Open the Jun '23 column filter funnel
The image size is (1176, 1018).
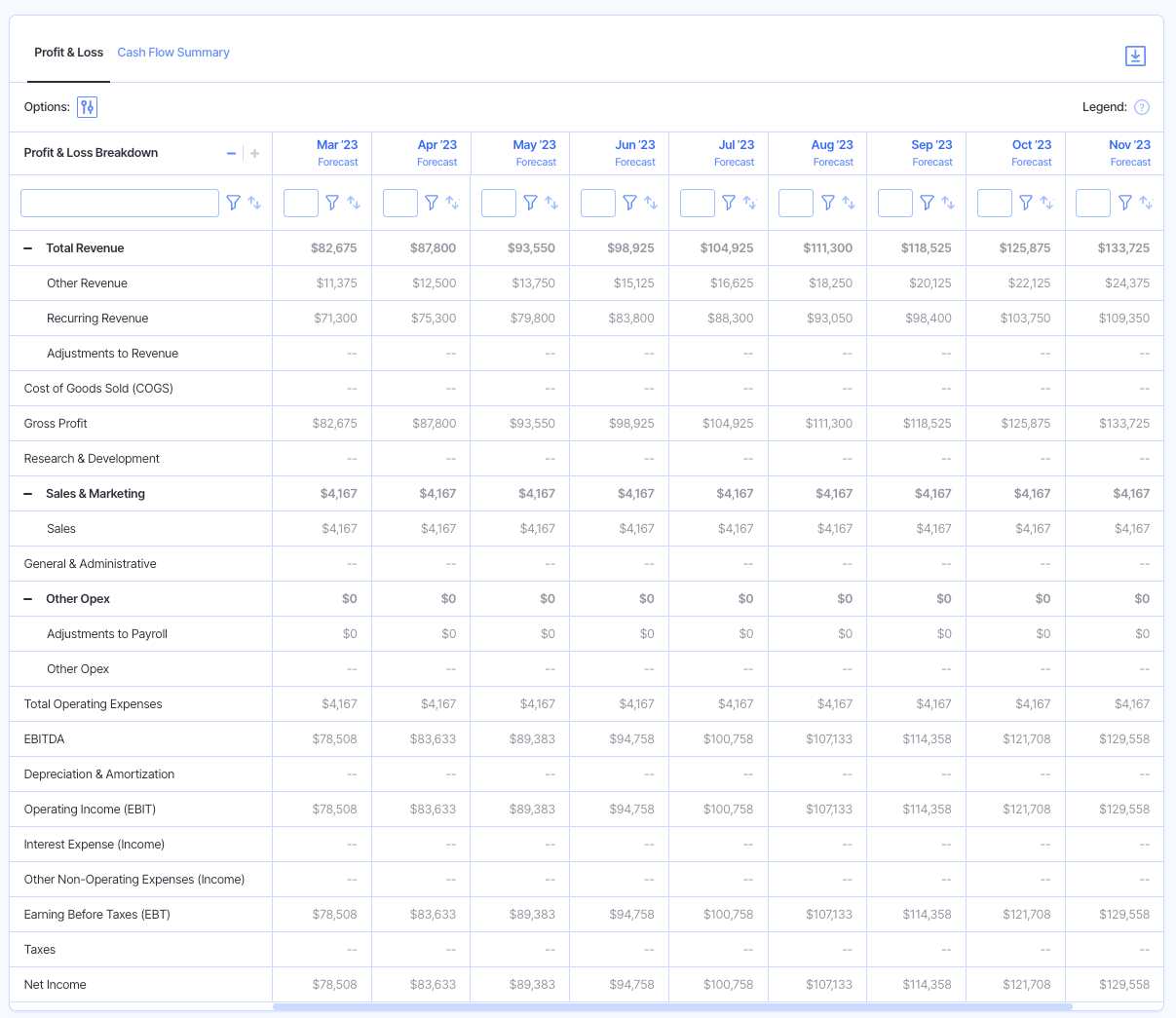(628, 203)
